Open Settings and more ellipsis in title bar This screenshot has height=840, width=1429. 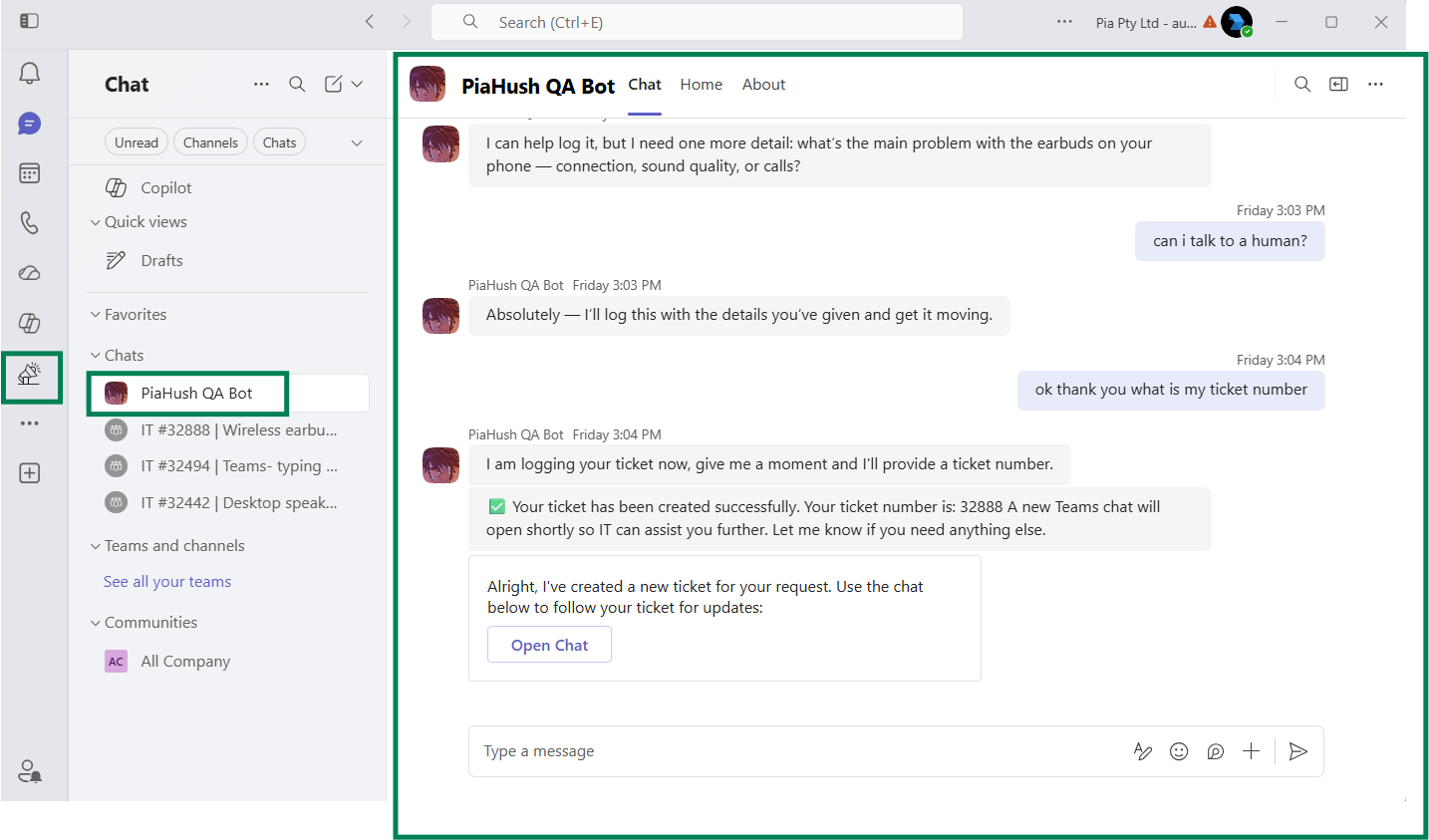pos(1064,21)
